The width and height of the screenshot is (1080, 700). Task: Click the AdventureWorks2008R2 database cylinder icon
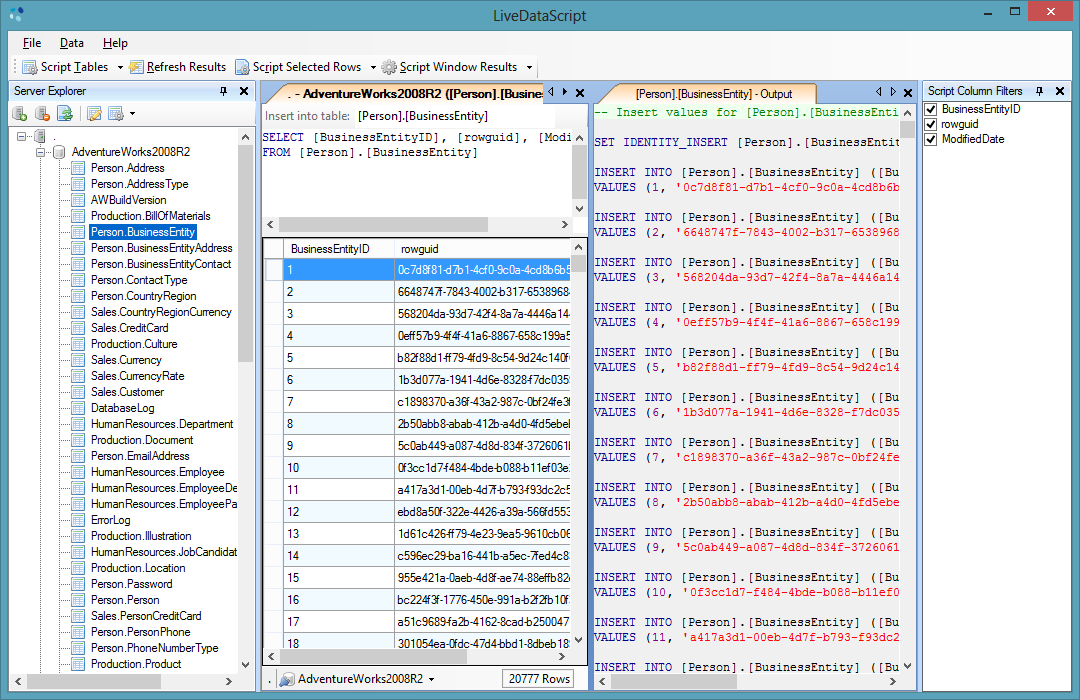[59, 152]
